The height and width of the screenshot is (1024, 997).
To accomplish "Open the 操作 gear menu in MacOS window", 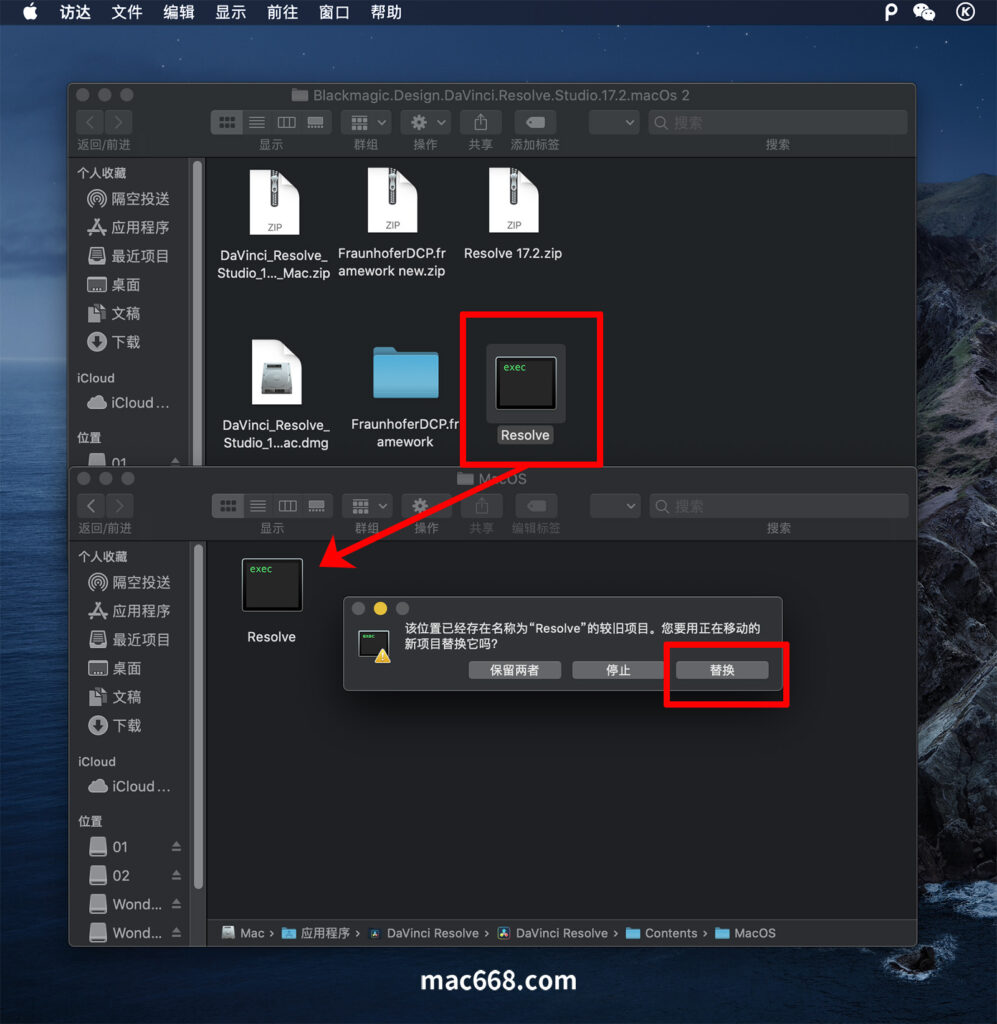I will pyautogui.click(x=427, y=506).
